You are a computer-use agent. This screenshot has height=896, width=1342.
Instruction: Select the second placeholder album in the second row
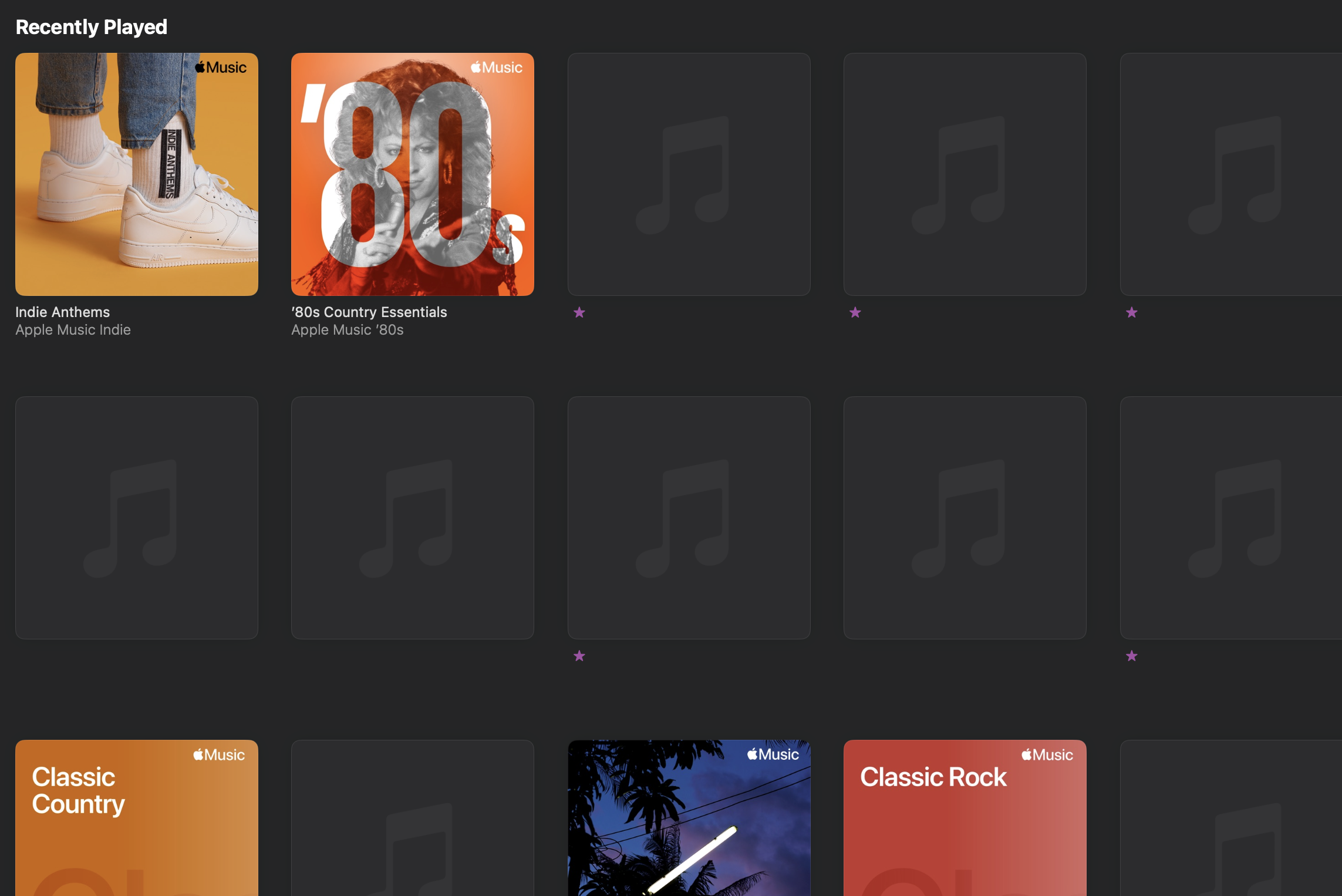pos(412,517)
